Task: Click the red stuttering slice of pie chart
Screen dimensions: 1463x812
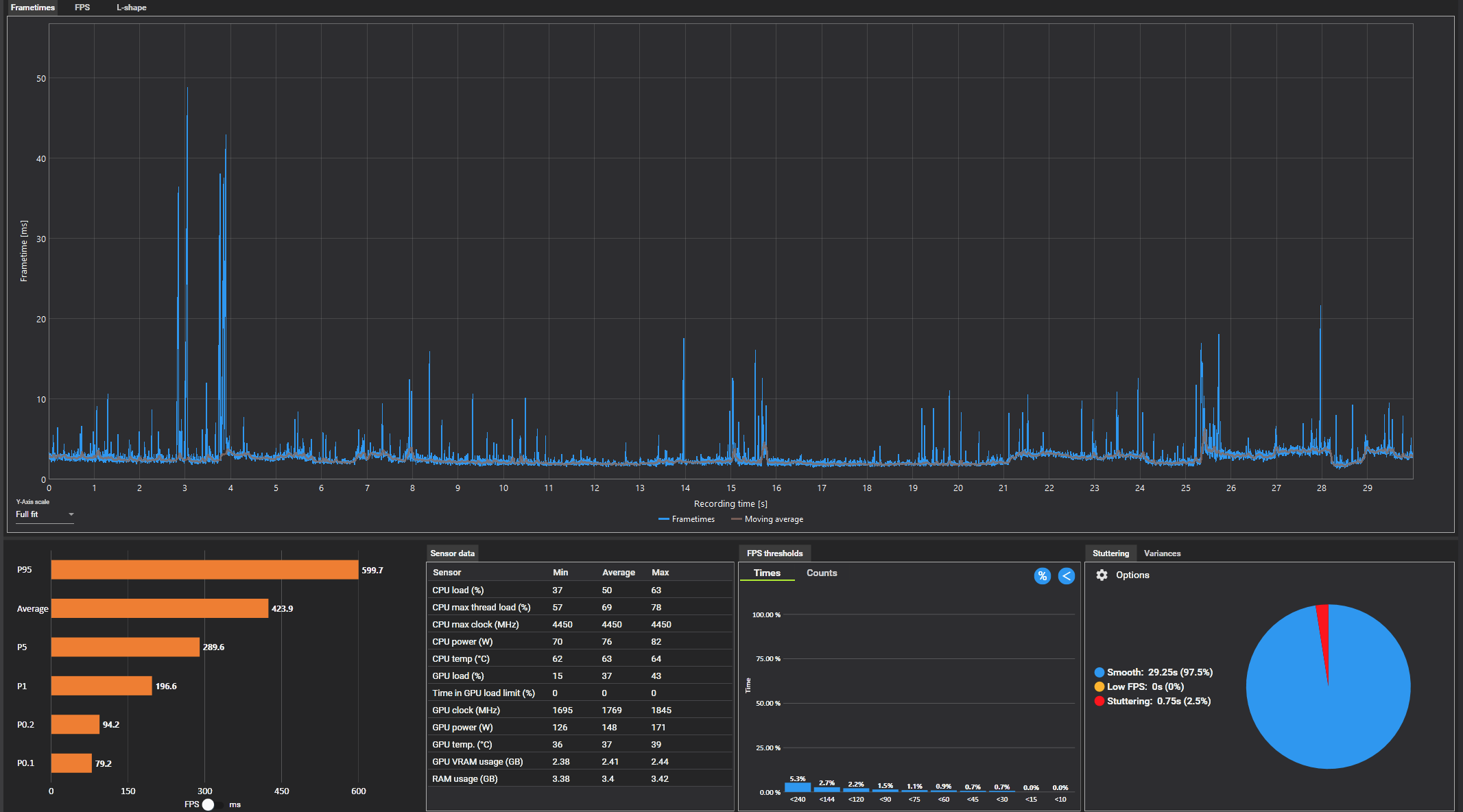Action: tap(1324, 628)
